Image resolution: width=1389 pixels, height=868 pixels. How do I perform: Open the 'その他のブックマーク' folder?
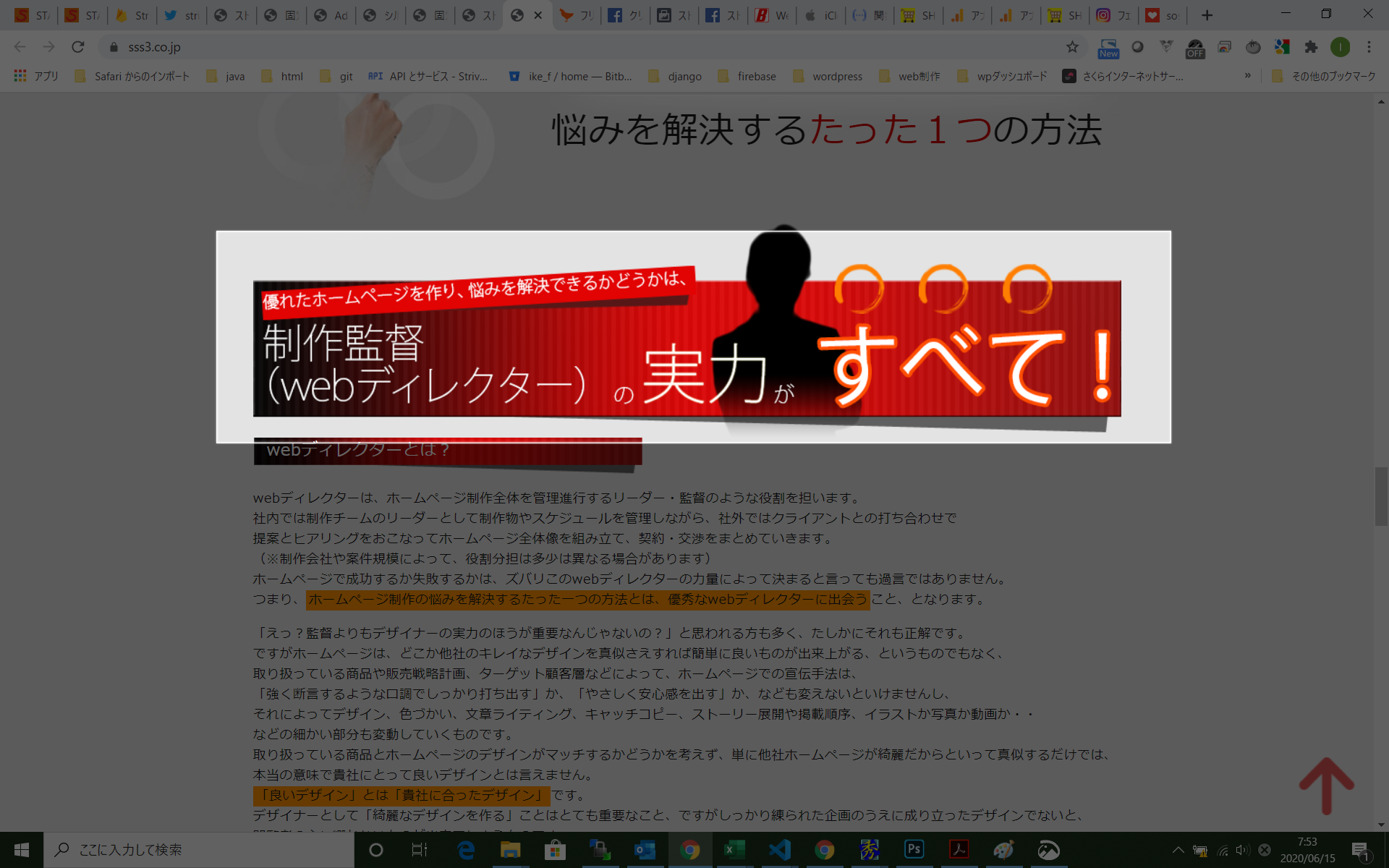click(1323, 76)
